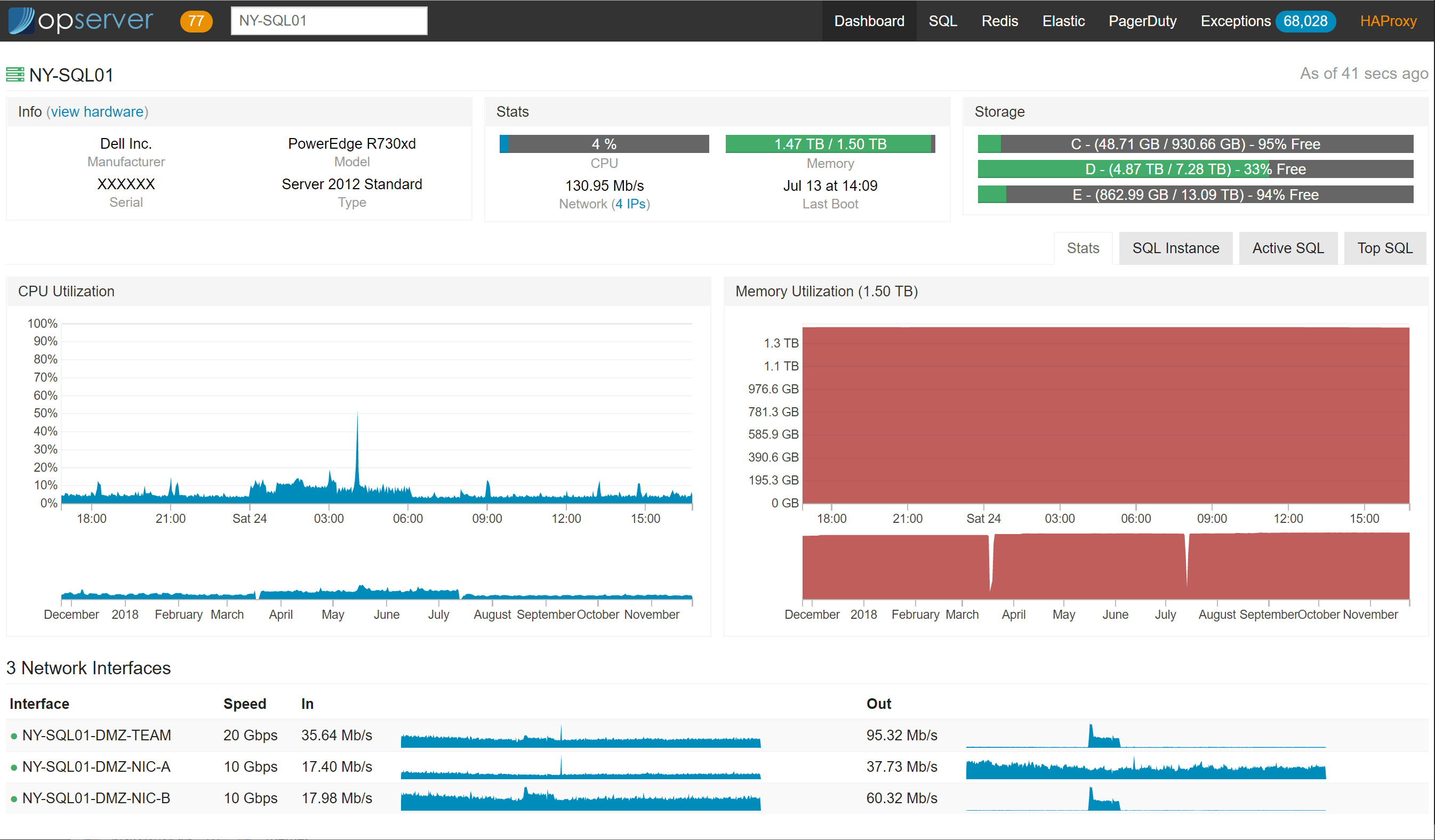Image resolution: width=1435 pixels, height=840 pixels.
Task: Click the green server icon beside NY-SQL01
Action: 15,75
